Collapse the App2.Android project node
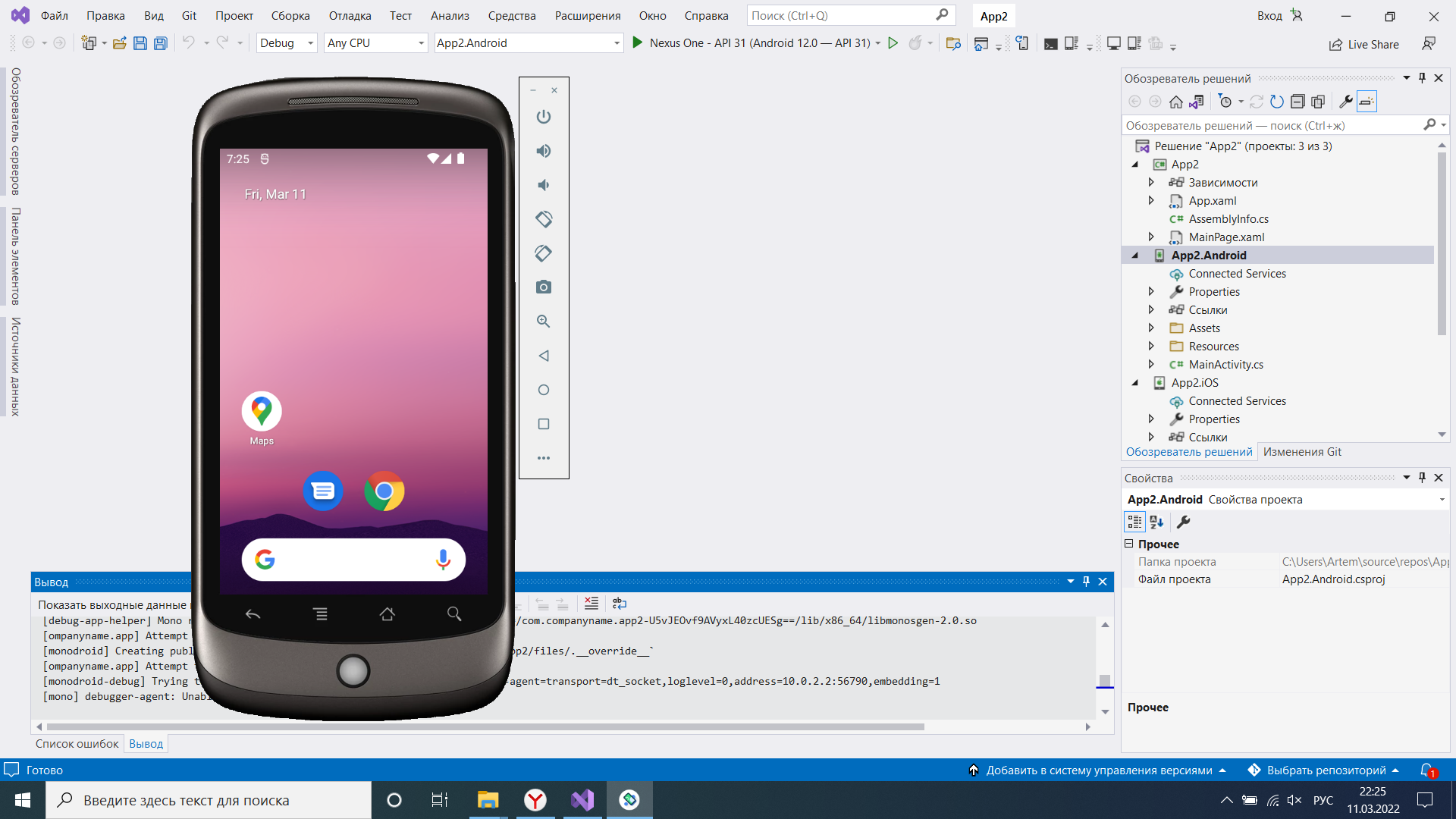 [x=1135, y=256]
